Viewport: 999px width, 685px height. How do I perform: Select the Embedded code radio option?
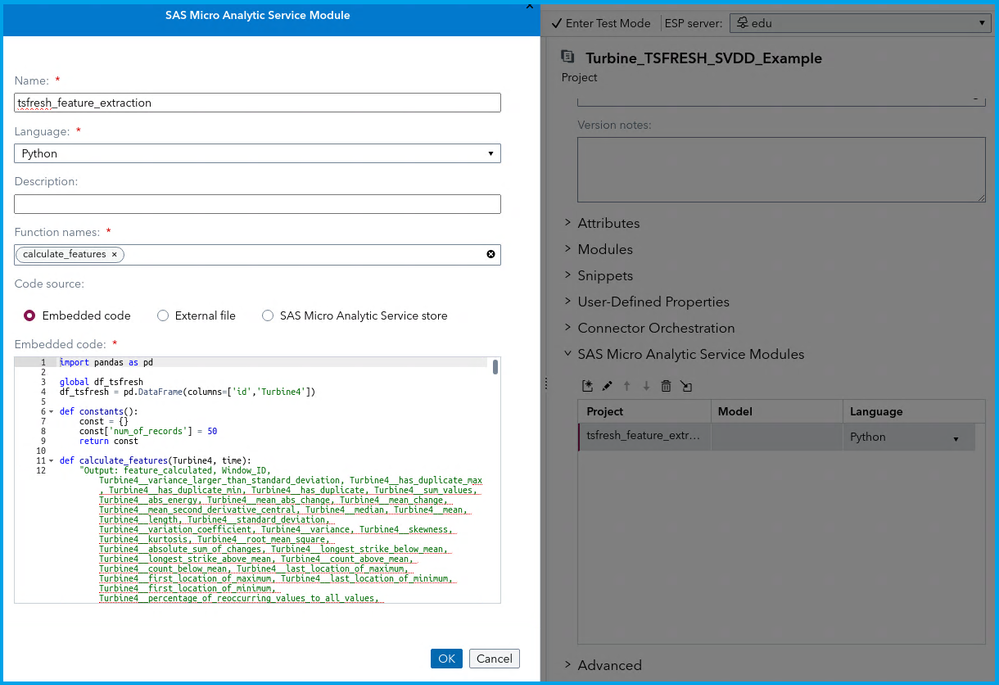tap(30, 316)
